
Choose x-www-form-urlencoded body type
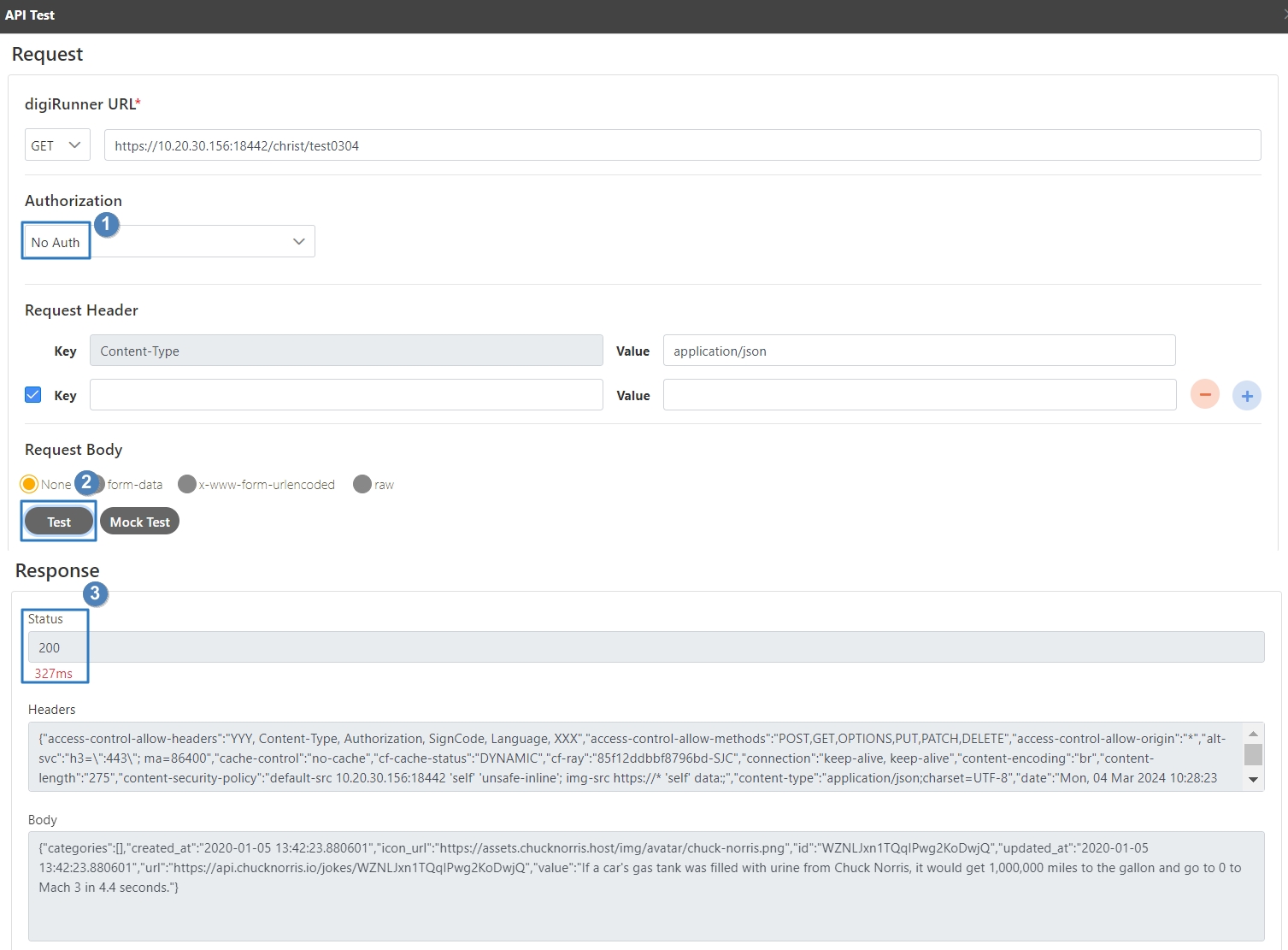point(187,484)
